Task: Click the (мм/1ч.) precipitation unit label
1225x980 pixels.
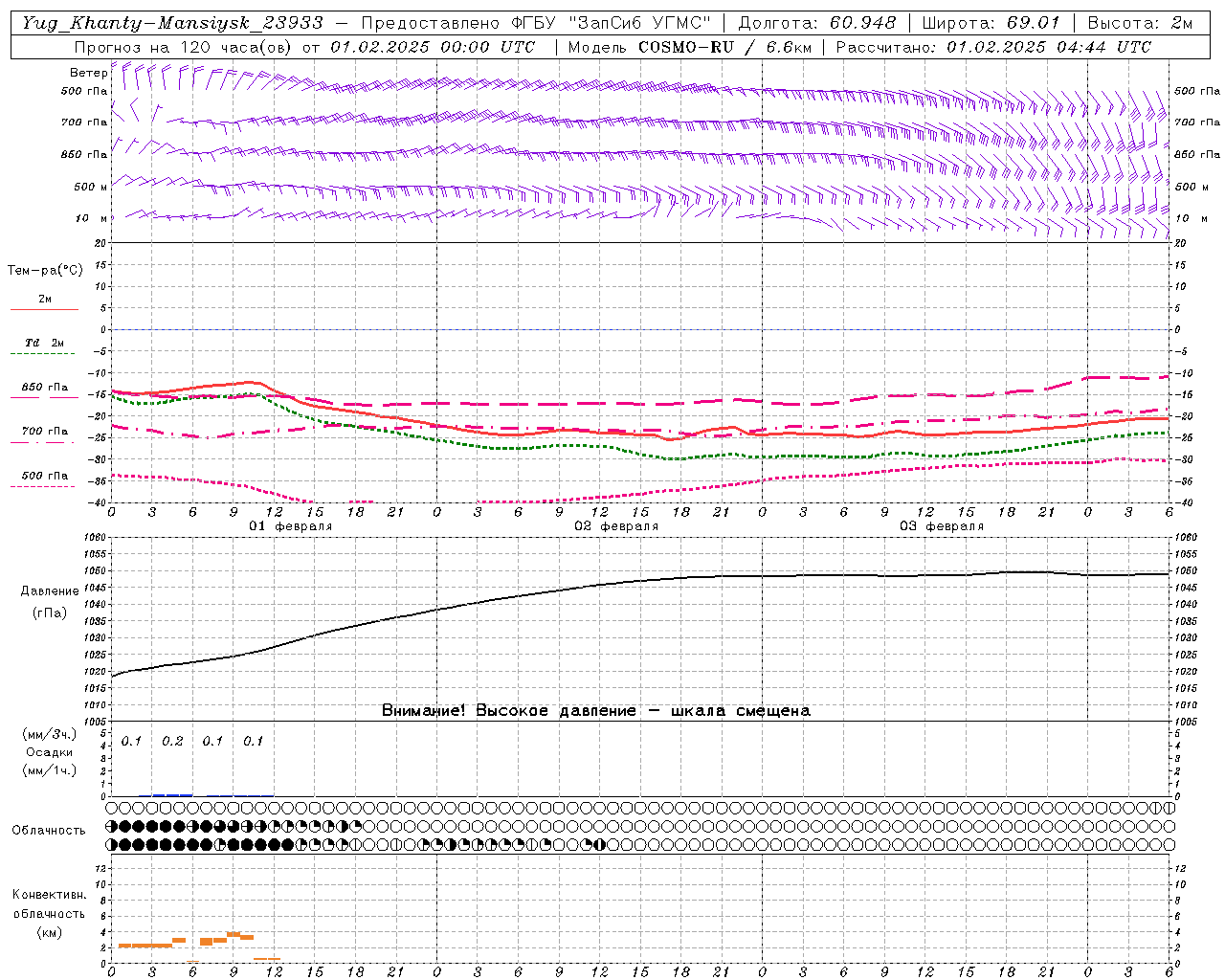Action: 50,770
